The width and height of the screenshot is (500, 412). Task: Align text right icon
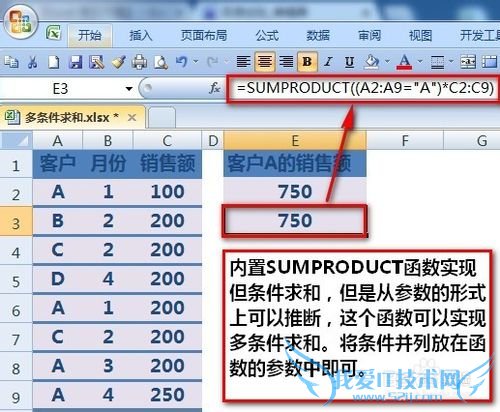point(286,62)
